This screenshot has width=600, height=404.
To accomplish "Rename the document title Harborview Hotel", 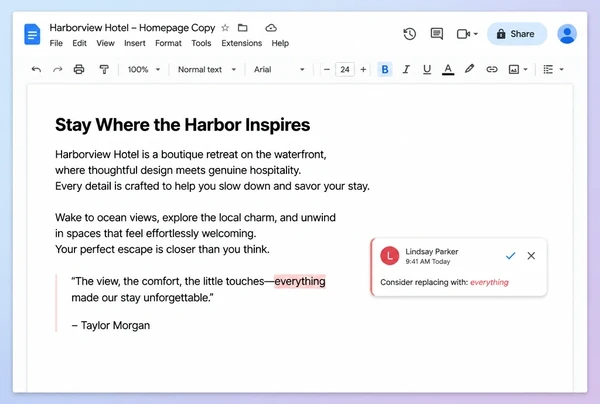I will (132, 28).
